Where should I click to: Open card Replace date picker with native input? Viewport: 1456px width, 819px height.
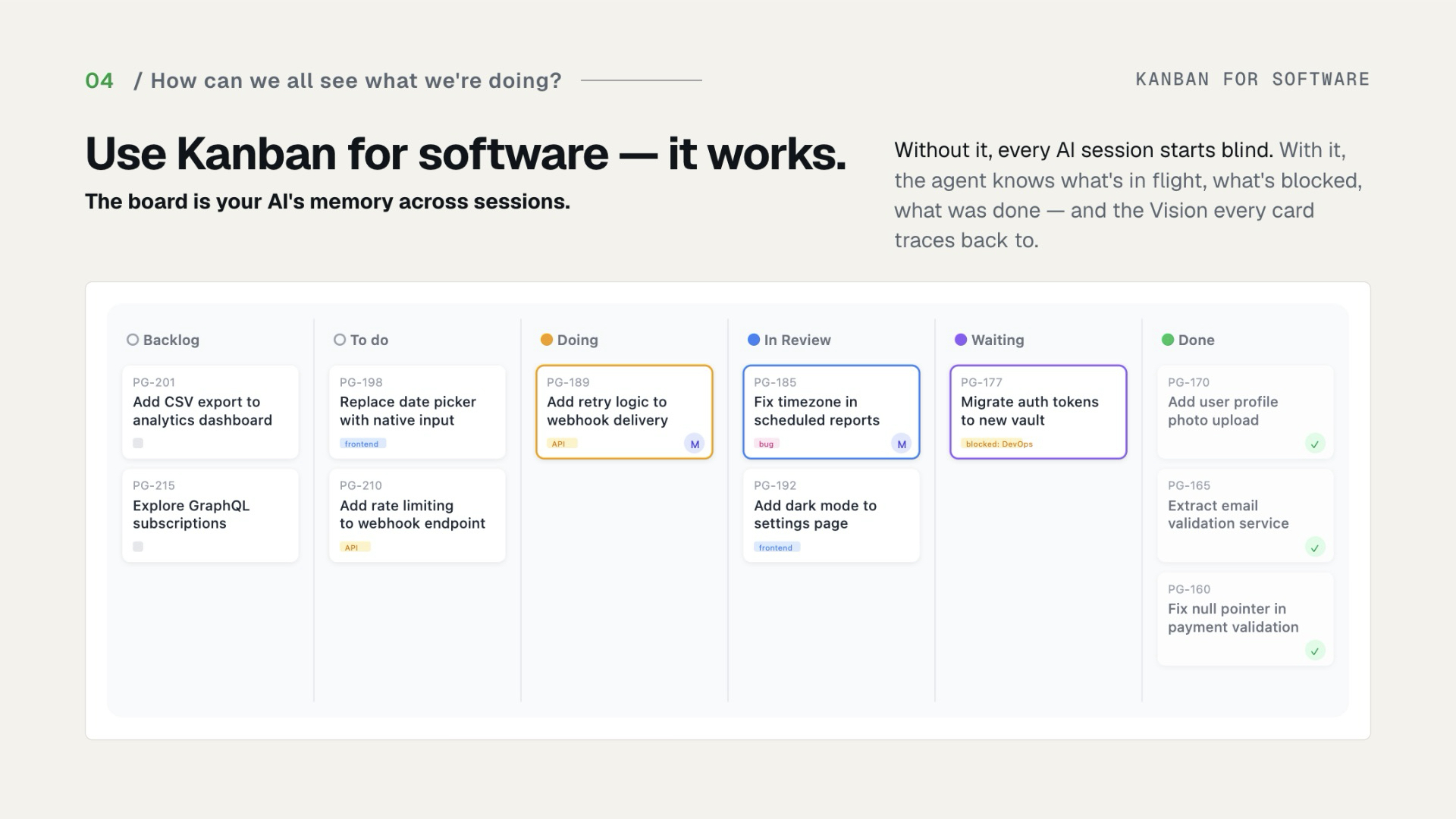click(x=417, y=412)
